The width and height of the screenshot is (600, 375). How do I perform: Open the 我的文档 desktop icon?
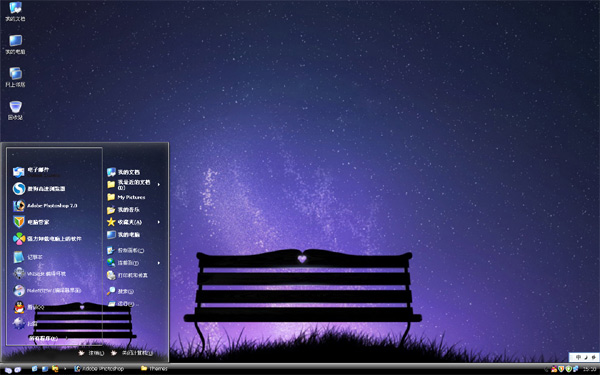coord(15,11)
